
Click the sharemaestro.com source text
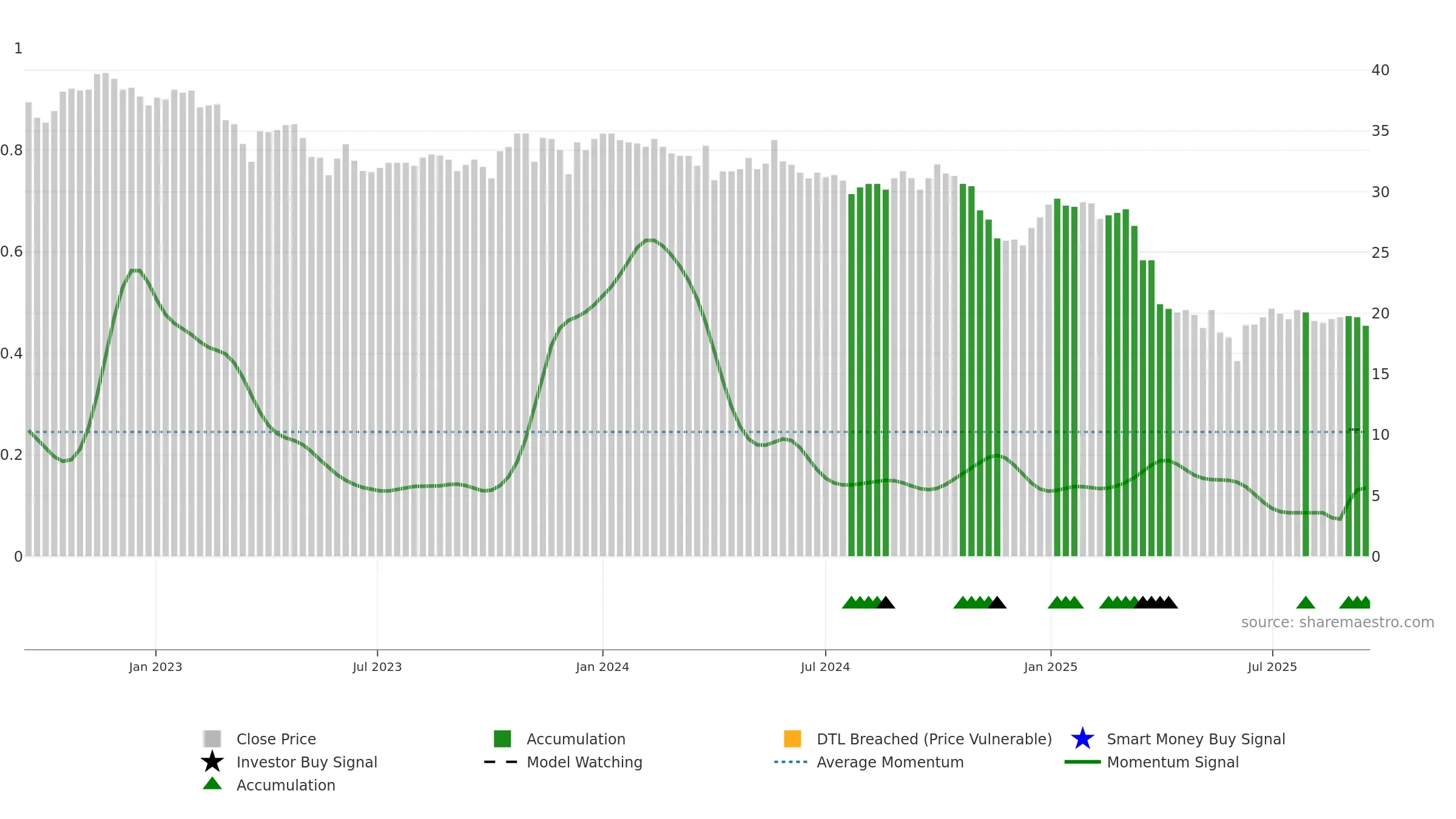[1337, 622]
